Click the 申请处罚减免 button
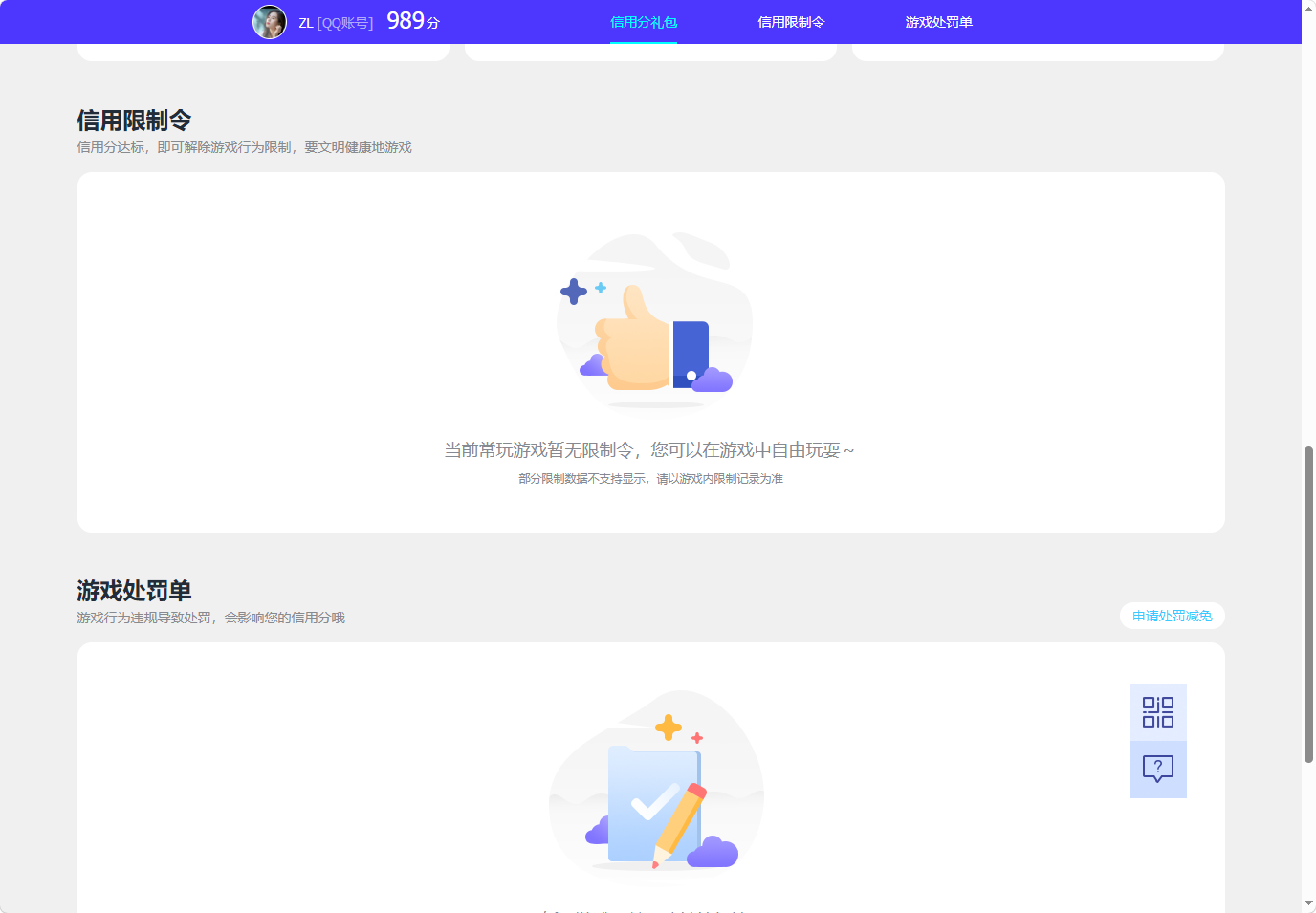 [1172, 616]
